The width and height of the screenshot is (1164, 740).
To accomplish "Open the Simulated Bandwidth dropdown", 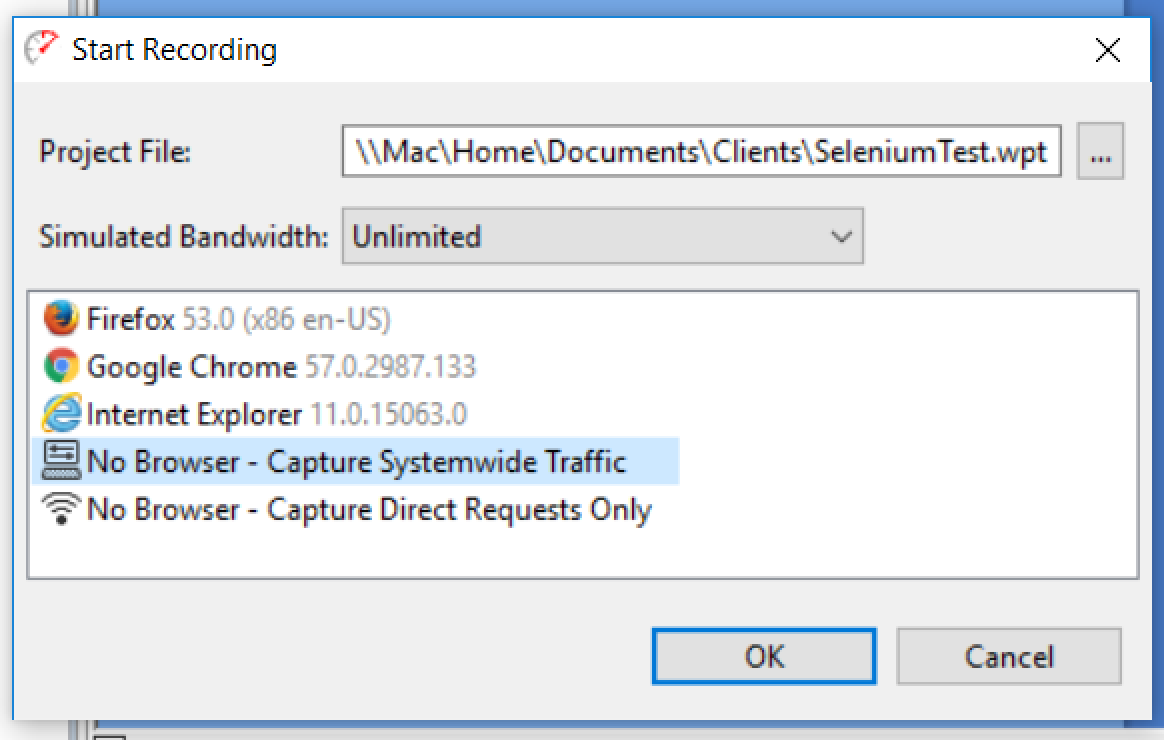I will coord(602,236).
